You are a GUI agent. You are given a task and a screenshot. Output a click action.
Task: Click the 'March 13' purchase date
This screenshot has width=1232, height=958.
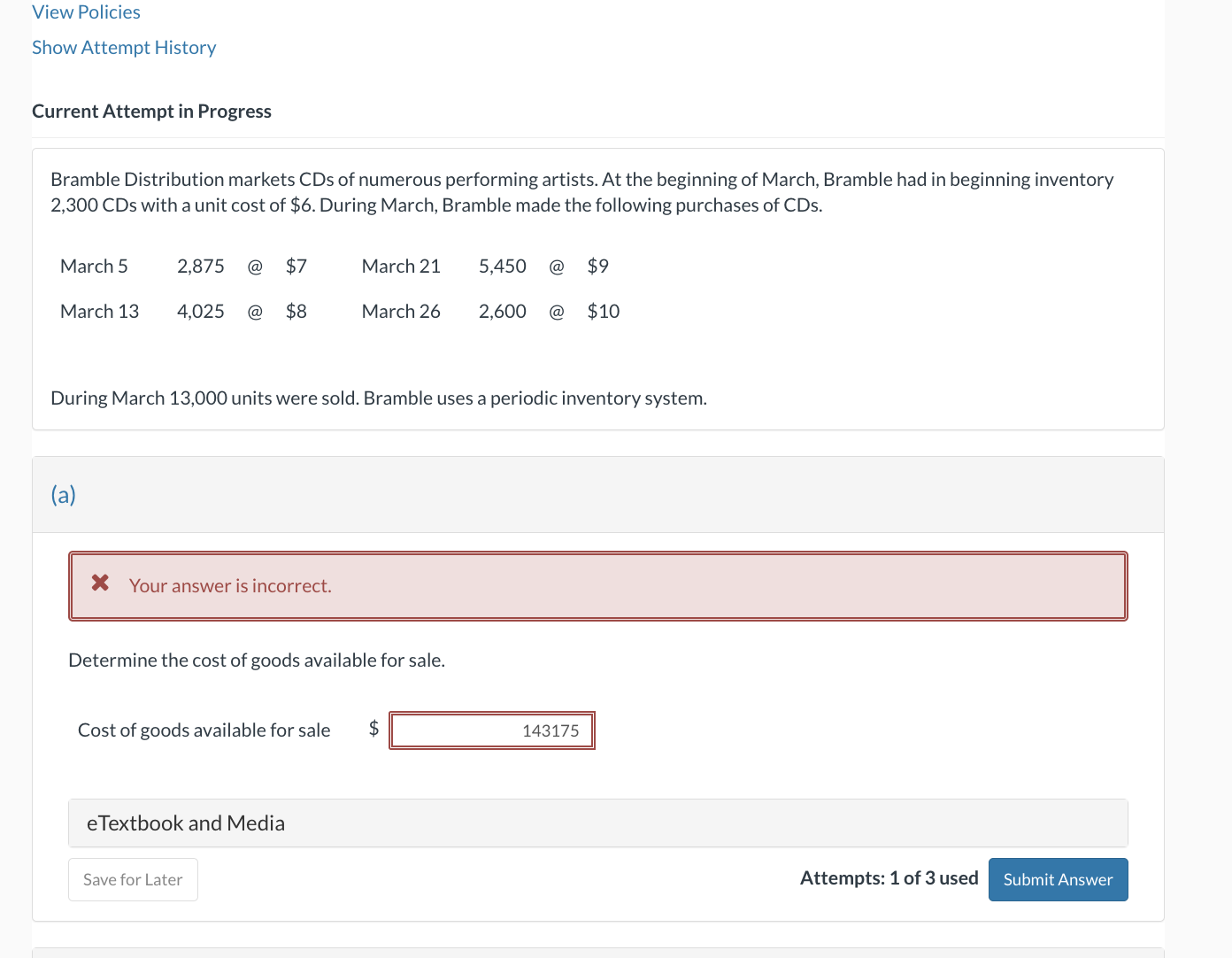point(99,312)
